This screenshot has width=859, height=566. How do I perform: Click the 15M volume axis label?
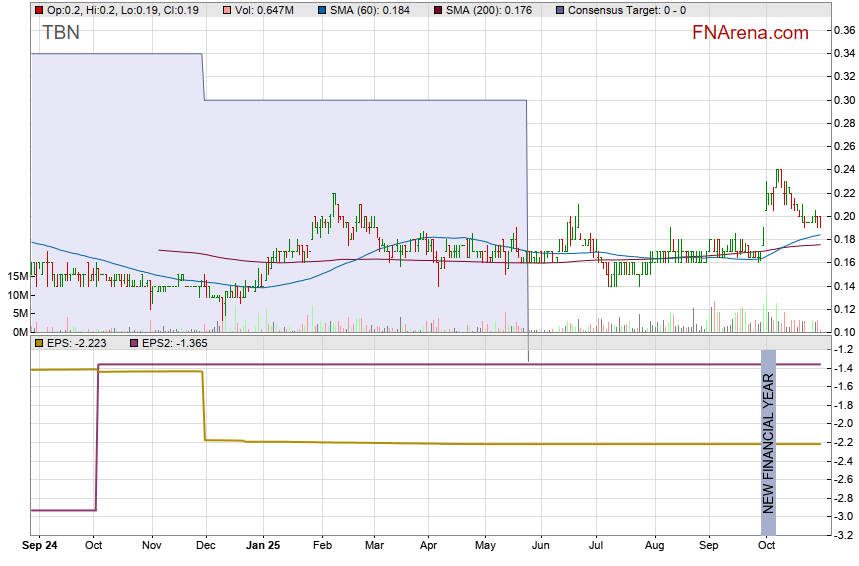[14, 276]
